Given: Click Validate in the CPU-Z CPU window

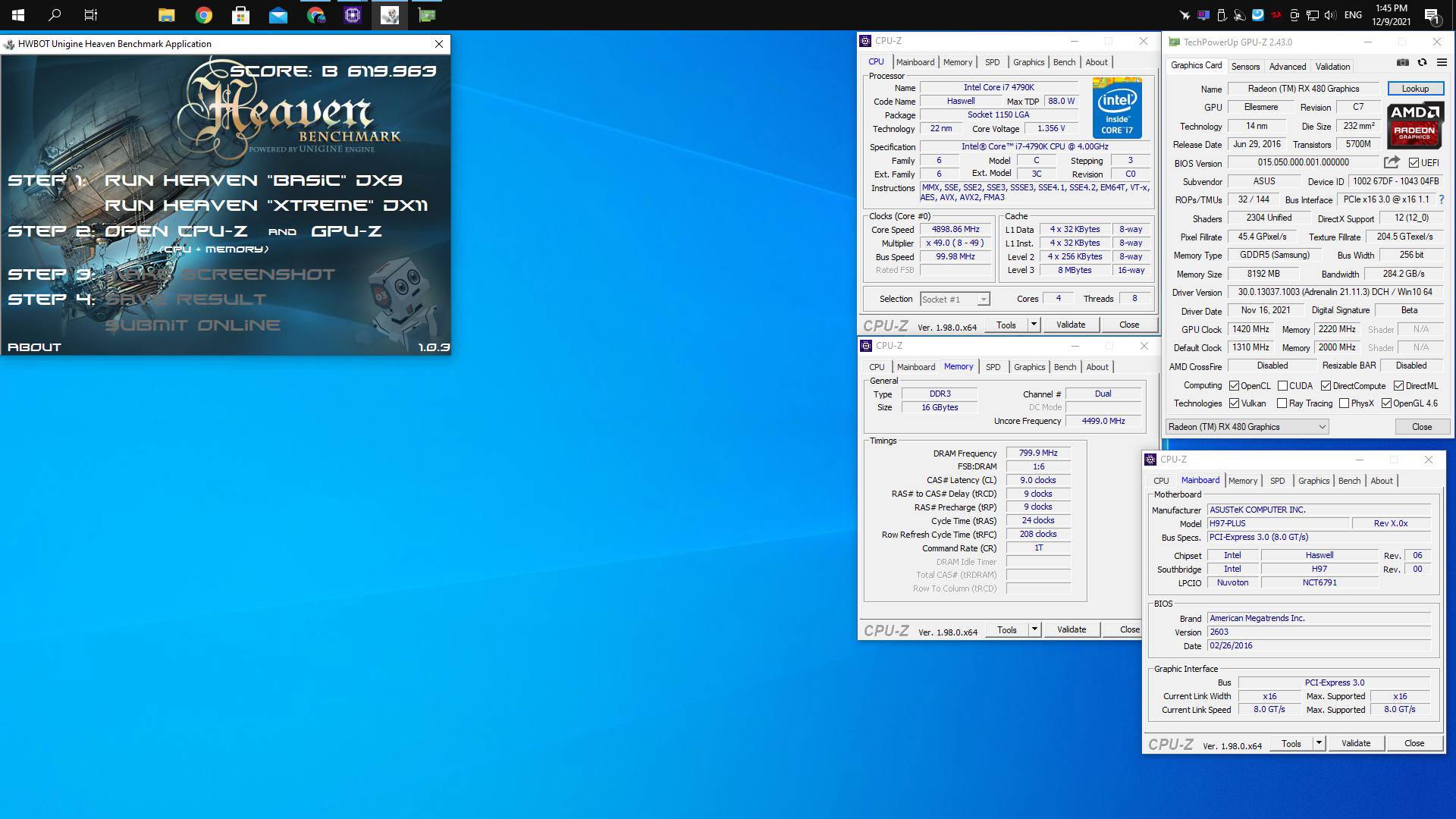Looking at the screenshot, I should tap(1071, 325).
